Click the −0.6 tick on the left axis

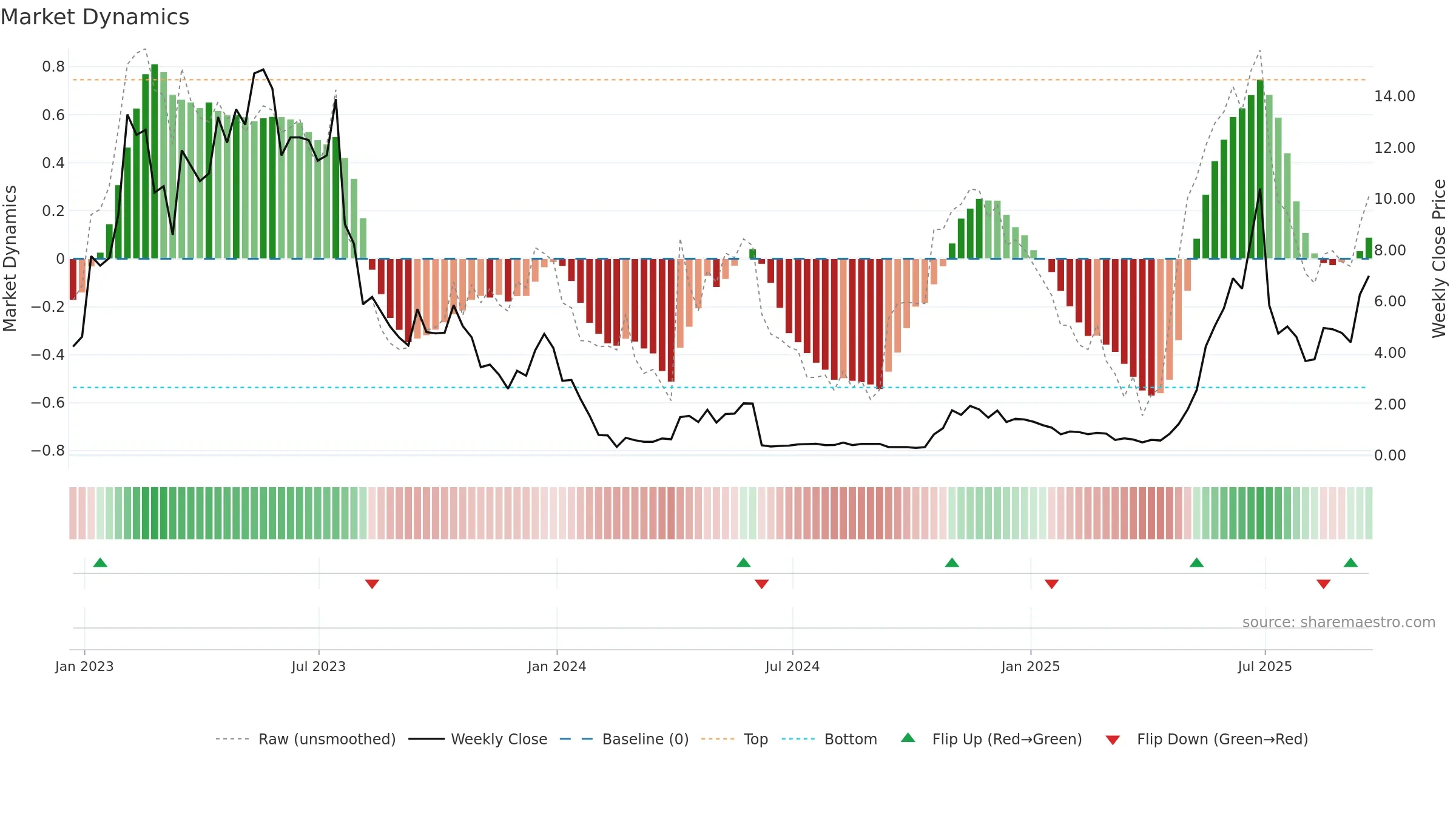(x=48, y=402)
